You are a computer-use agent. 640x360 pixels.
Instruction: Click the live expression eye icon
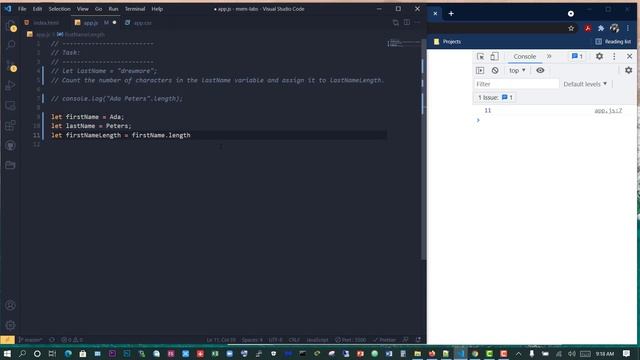(540, 70)
